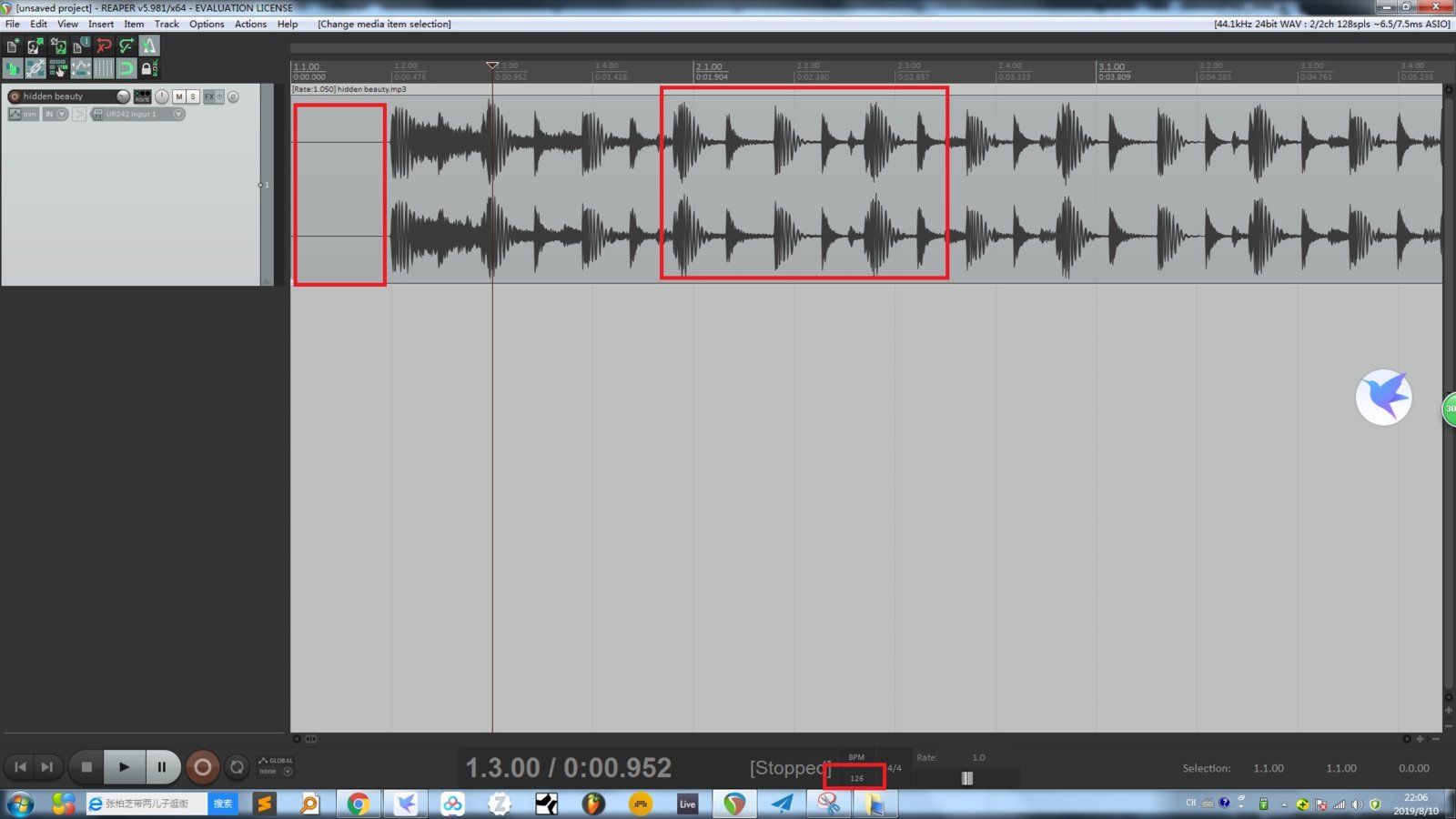Click the New Project toolbar icon

click(13, 45)
